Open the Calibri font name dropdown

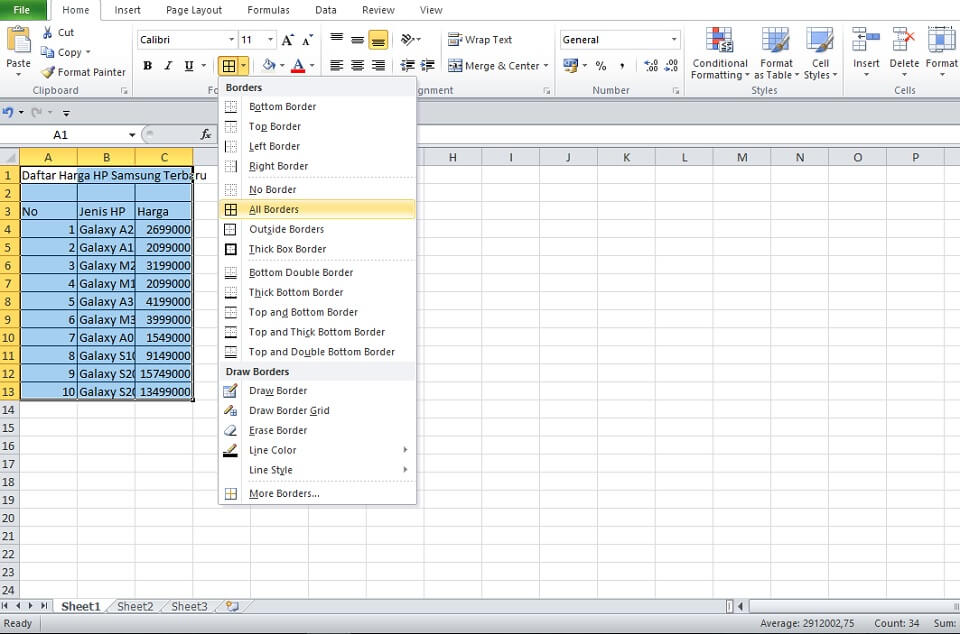(231, 40)
